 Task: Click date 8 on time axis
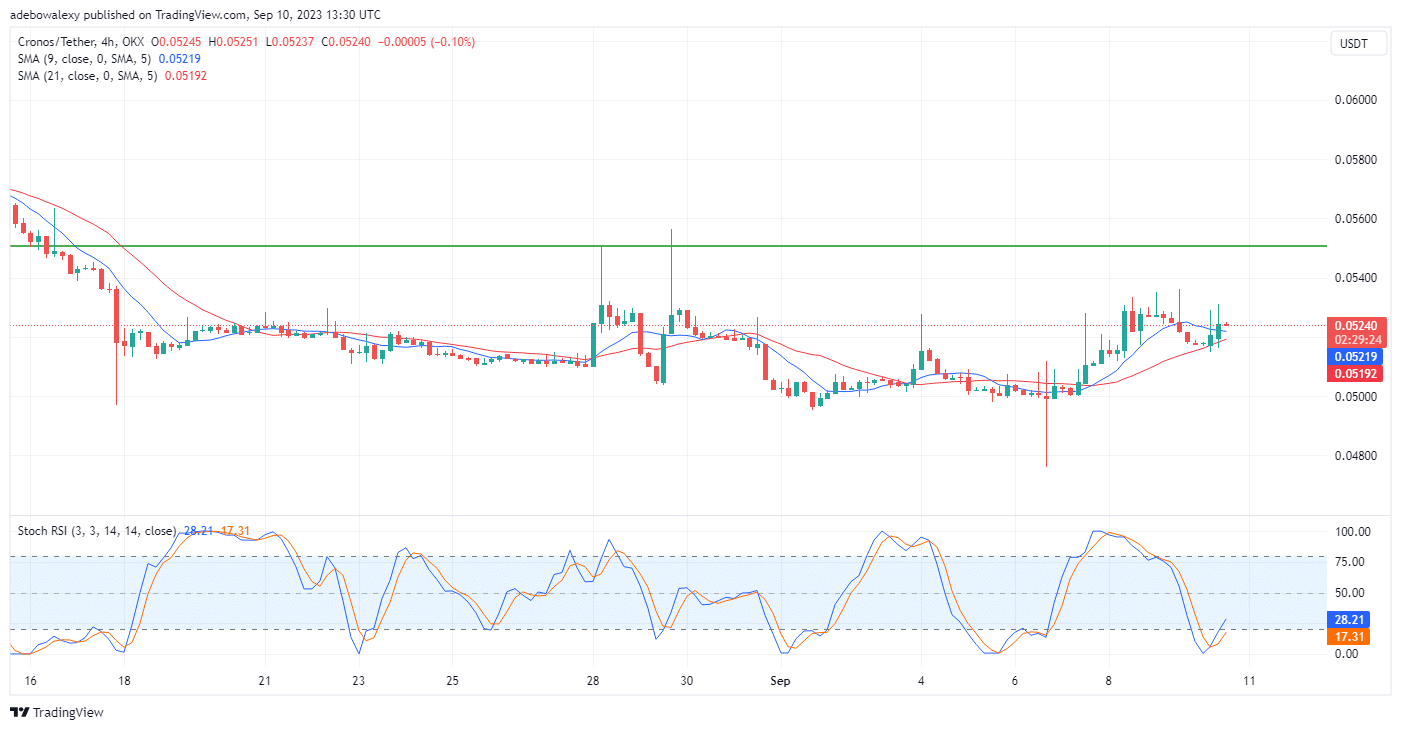click(1108, 681)
